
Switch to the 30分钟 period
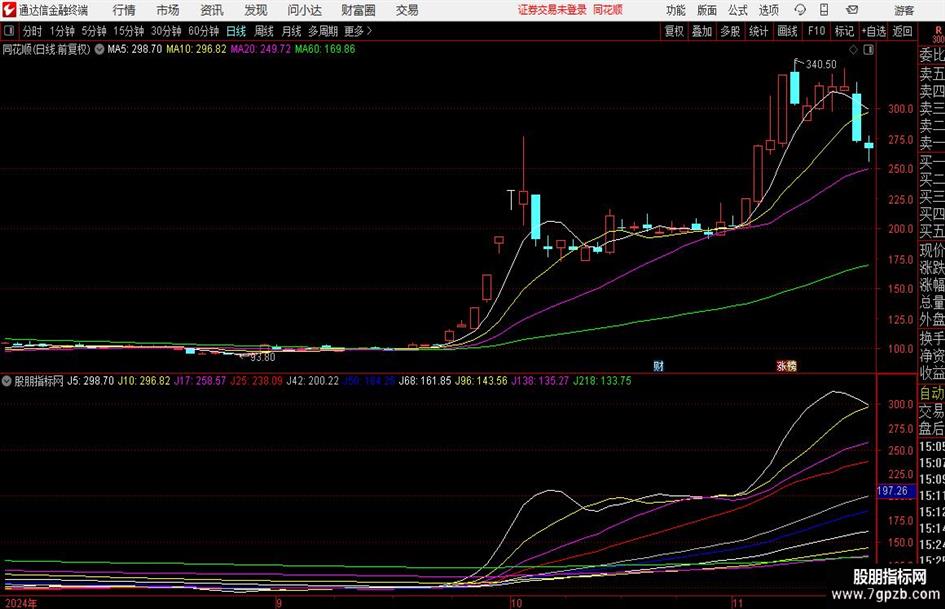166,31
